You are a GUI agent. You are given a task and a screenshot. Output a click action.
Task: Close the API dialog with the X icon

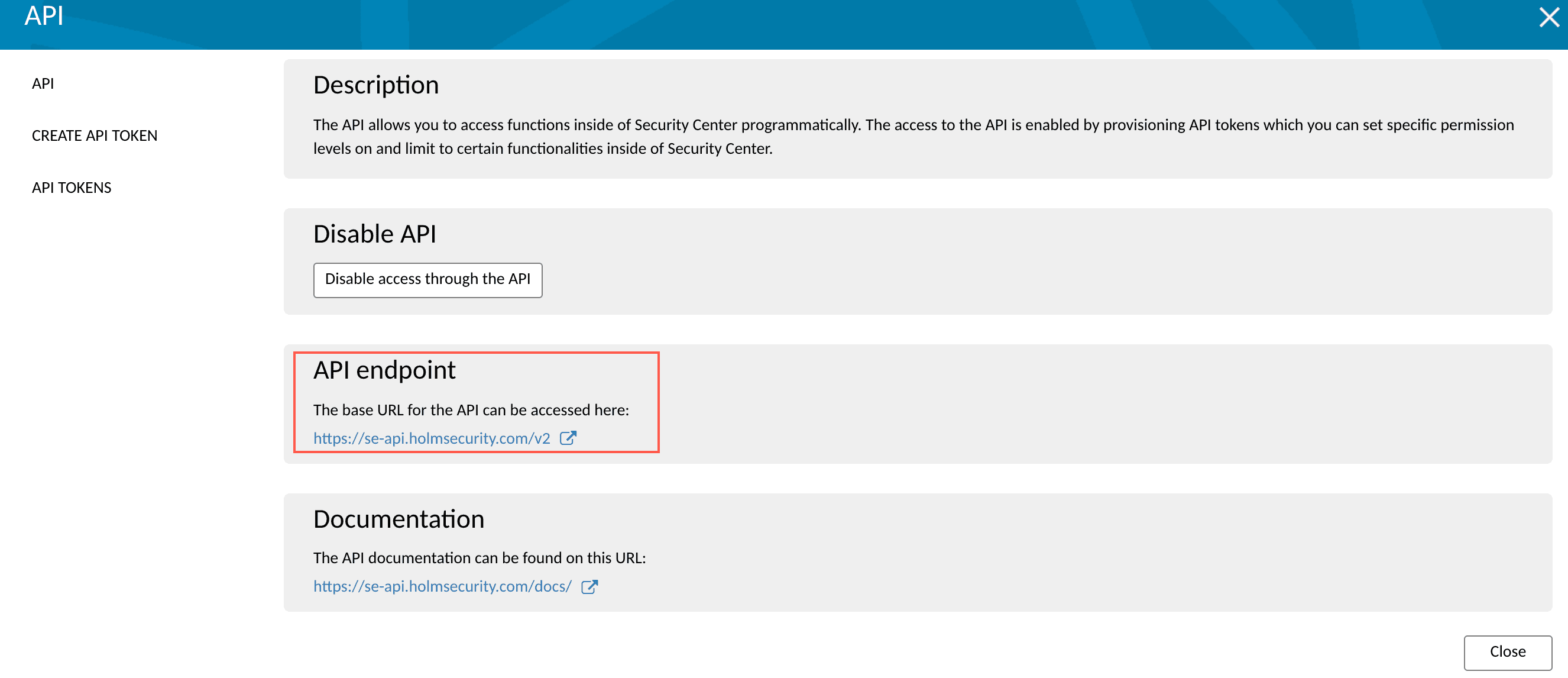[x=1548, y=17]
